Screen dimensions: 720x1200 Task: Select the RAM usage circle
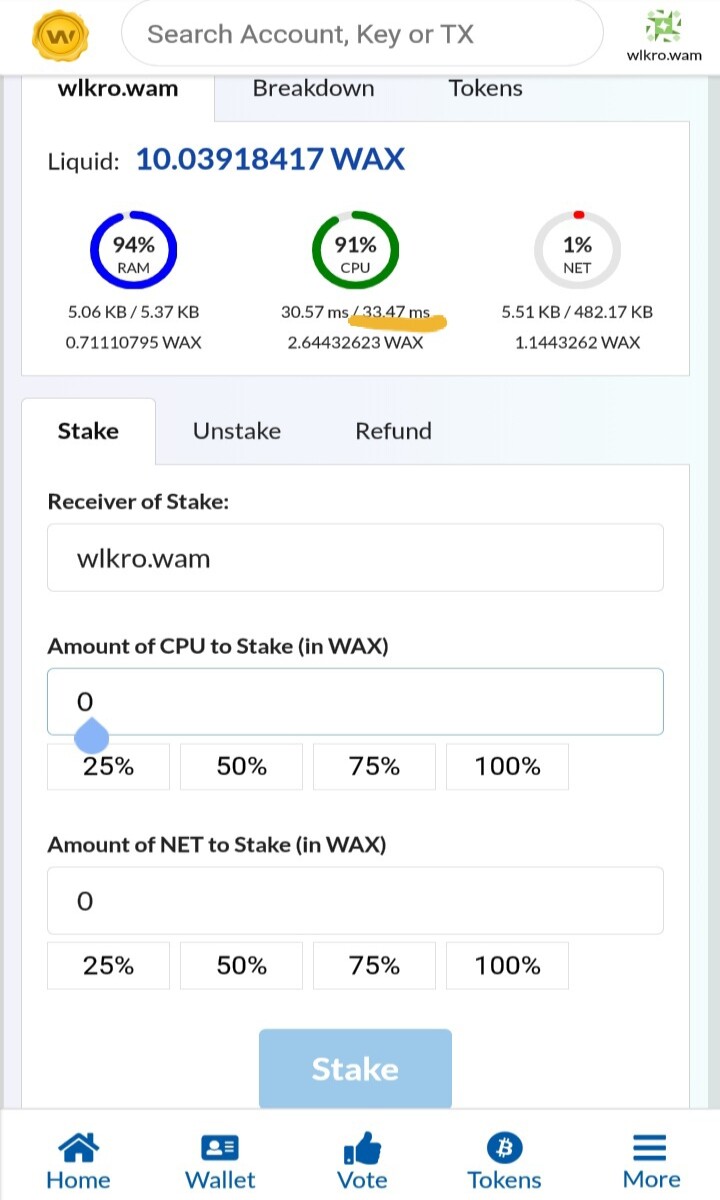click(133, 255)
